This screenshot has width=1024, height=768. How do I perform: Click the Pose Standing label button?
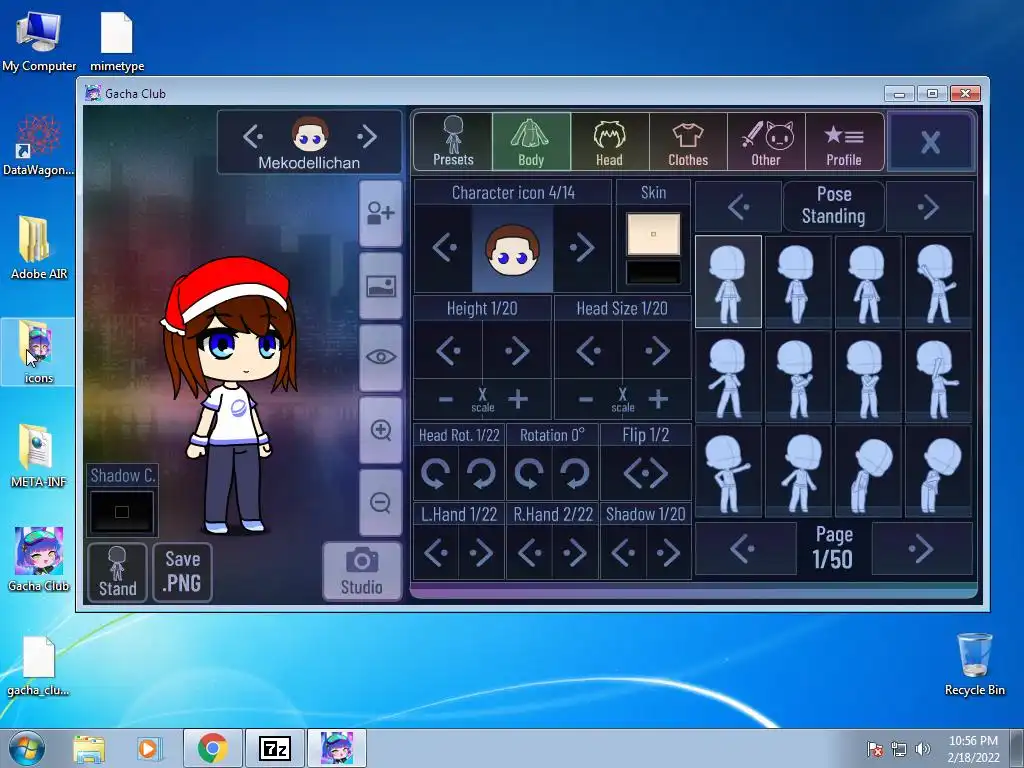[x=834, y=206]
